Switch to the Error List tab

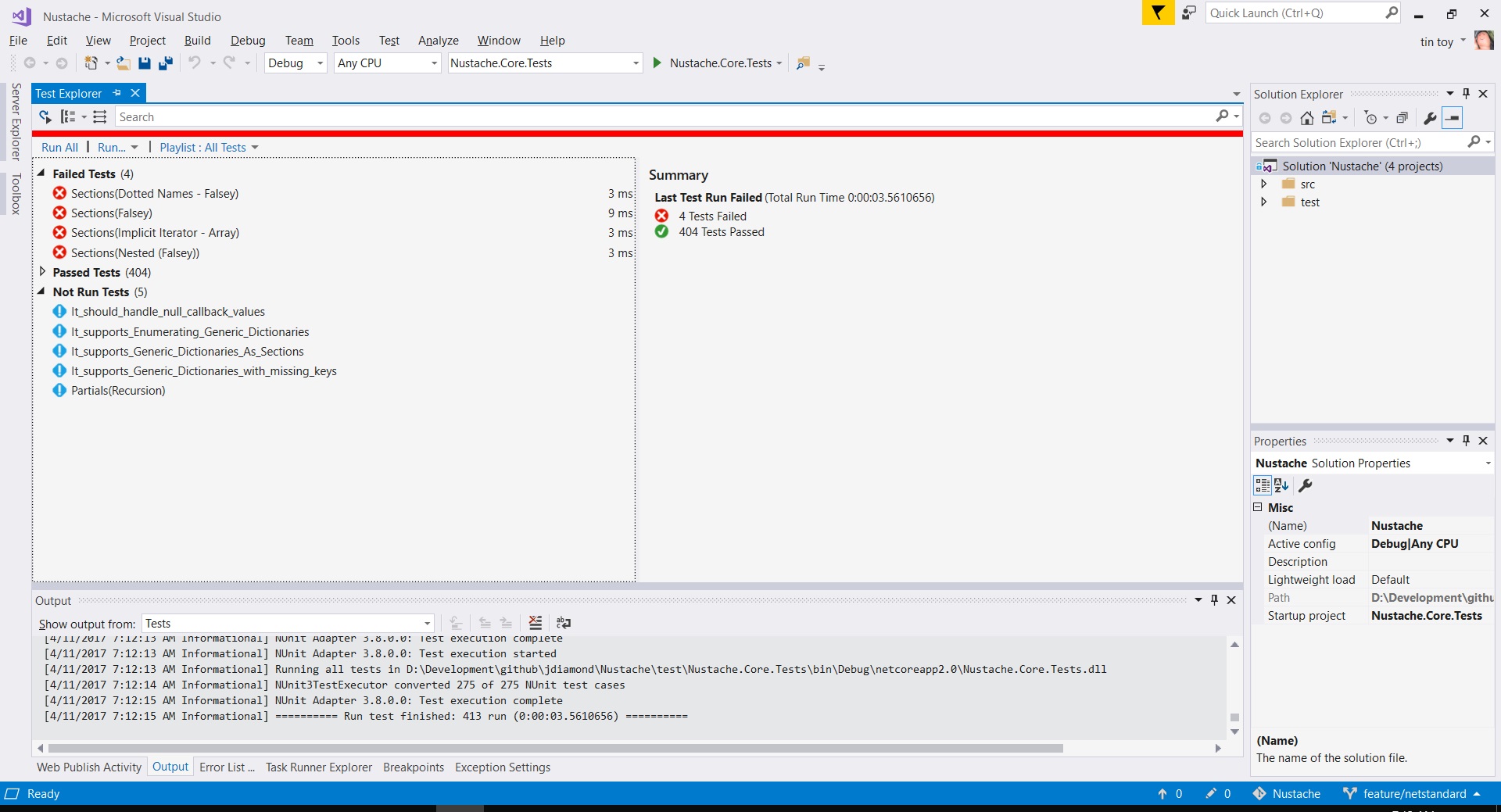coord(227,767)
